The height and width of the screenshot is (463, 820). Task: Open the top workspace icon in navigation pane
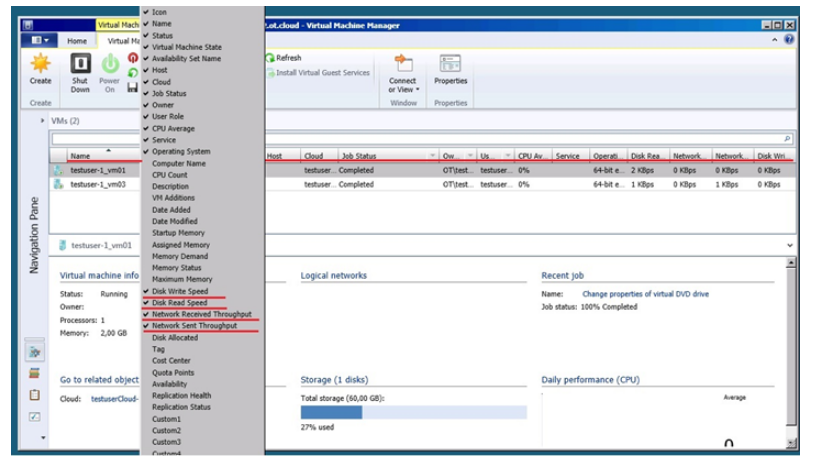[35, 352]
